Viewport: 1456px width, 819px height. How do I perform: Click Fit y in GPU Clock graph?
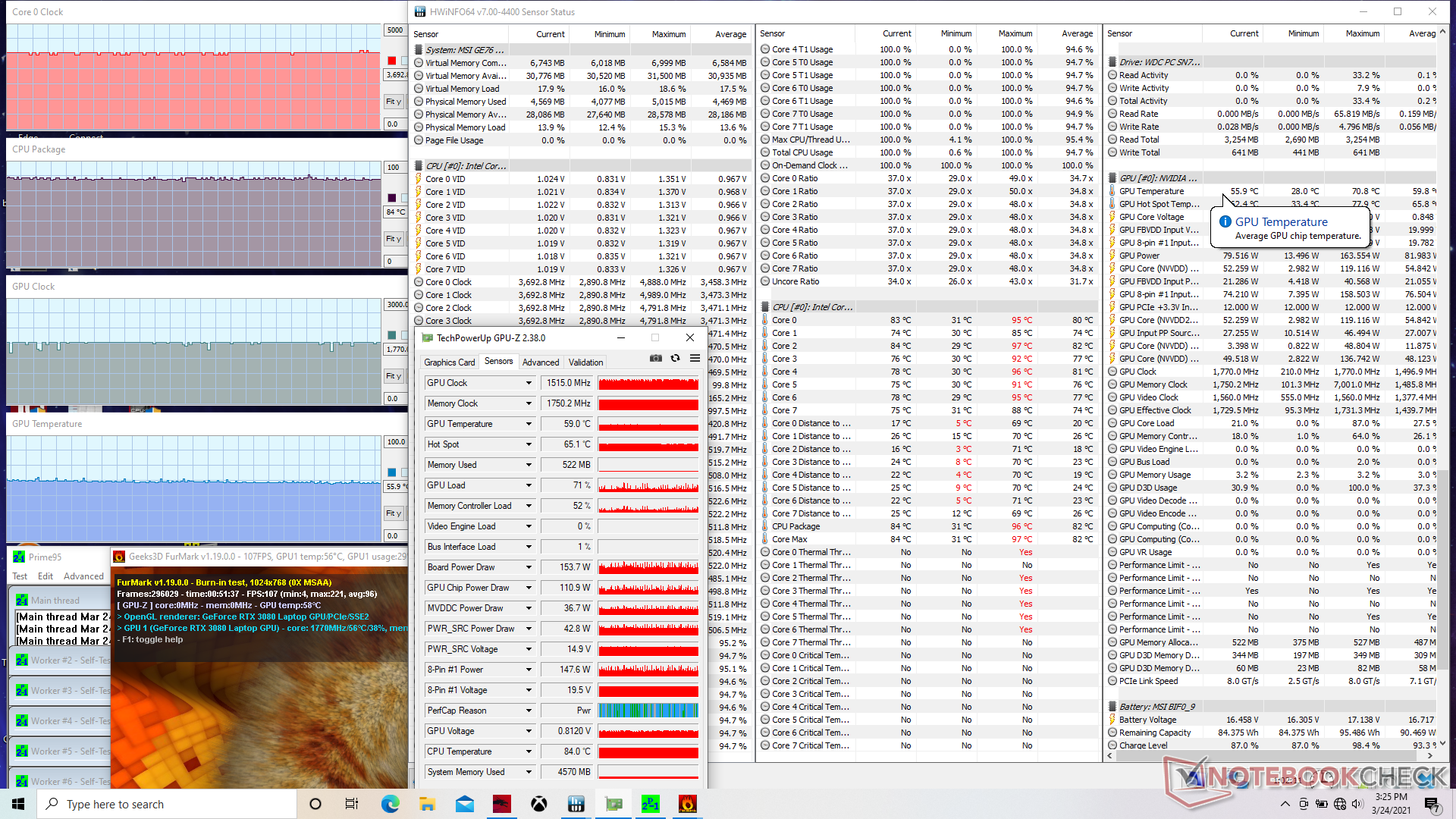[394, 376]
